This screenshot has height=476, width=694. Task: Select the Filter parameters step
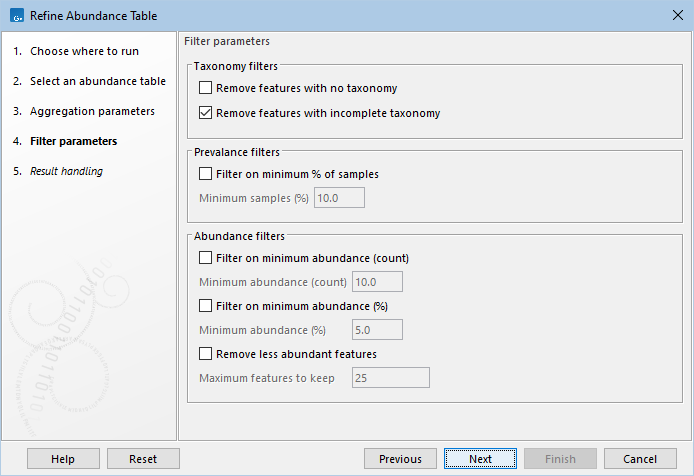(73, 141)
